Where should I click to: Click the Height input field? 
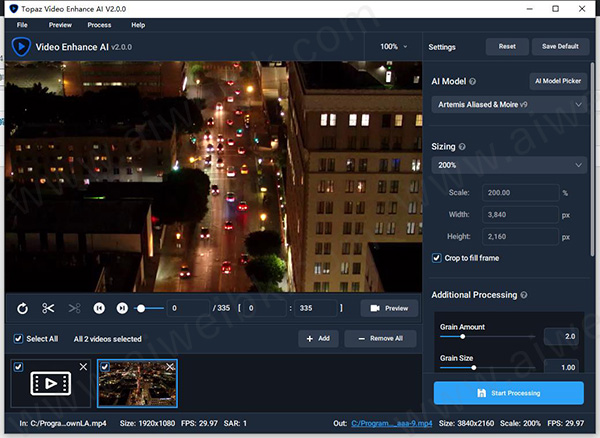(521, 237)
